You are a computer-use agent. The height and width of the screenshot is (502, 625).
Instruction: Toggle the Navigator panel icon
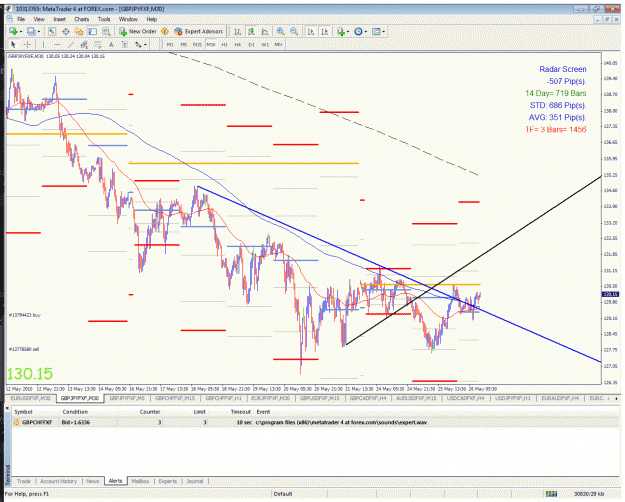[x=79, y=31]
